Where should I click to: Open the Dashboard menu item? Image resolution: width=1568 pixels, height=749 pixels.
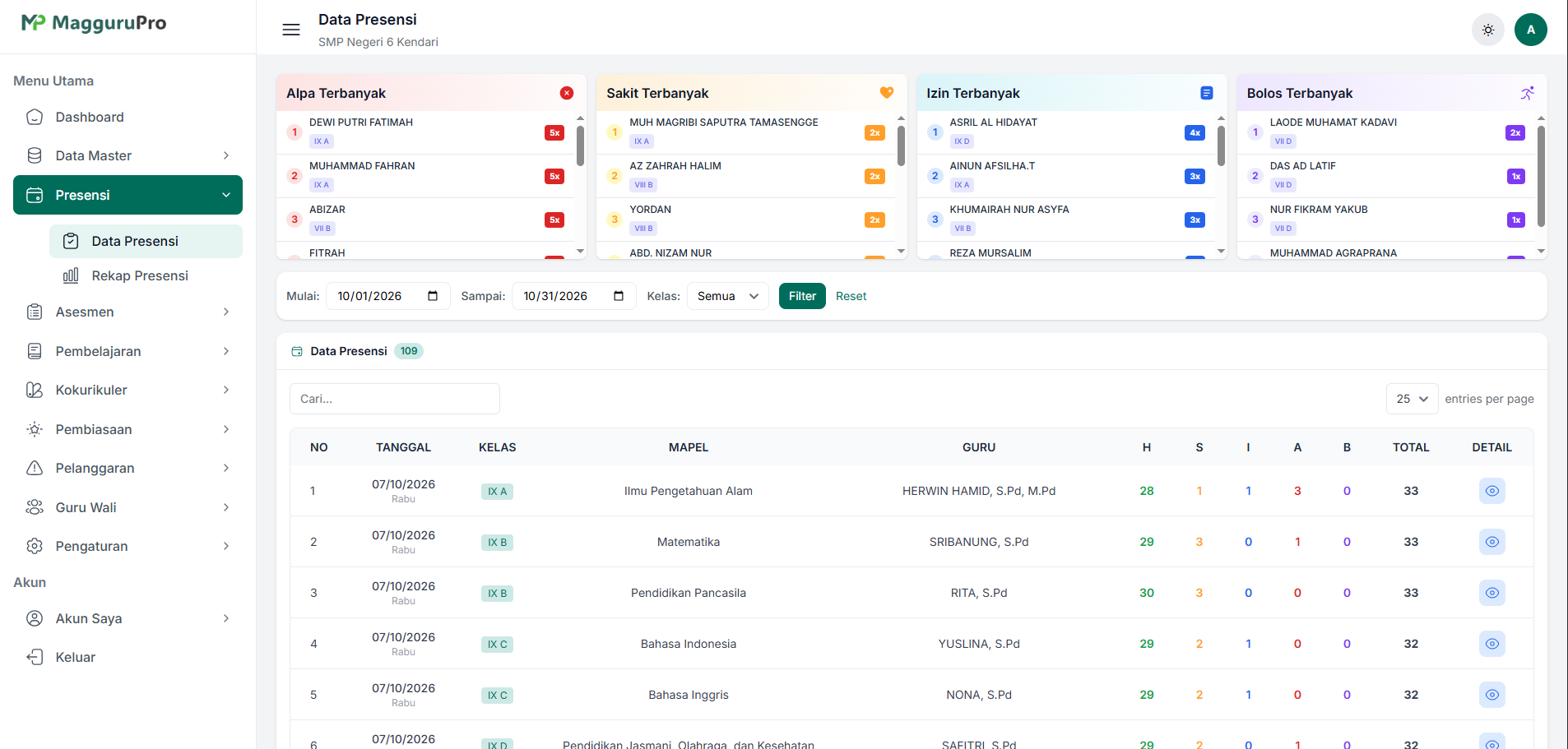[128, 117]
